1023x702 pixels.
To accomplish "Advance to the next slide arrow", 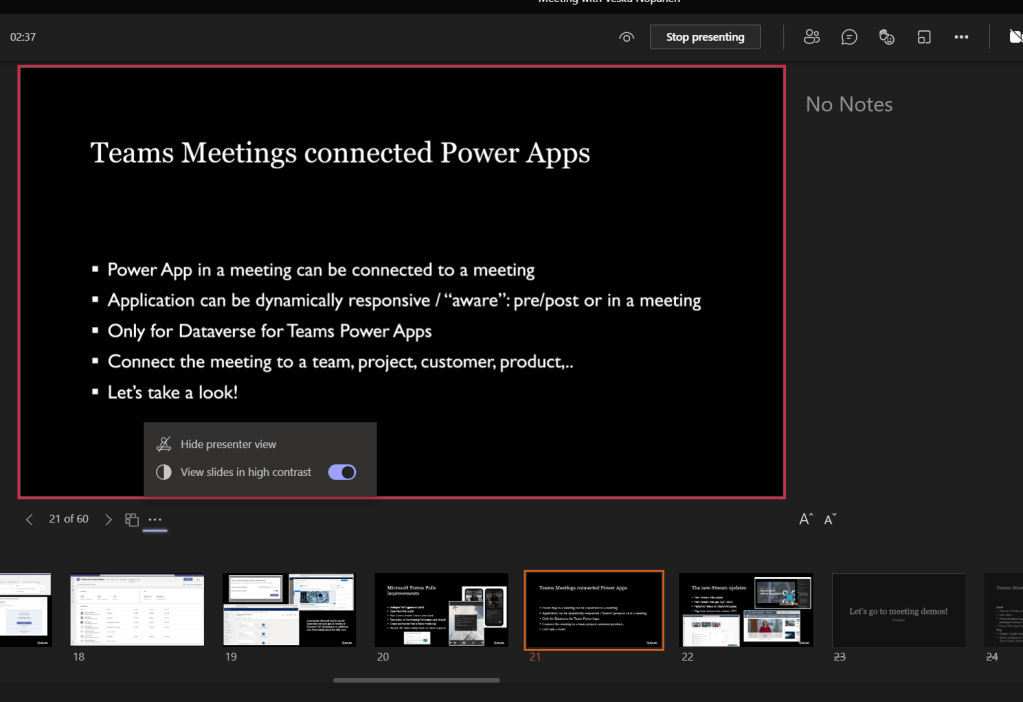I will coord(108,519).
